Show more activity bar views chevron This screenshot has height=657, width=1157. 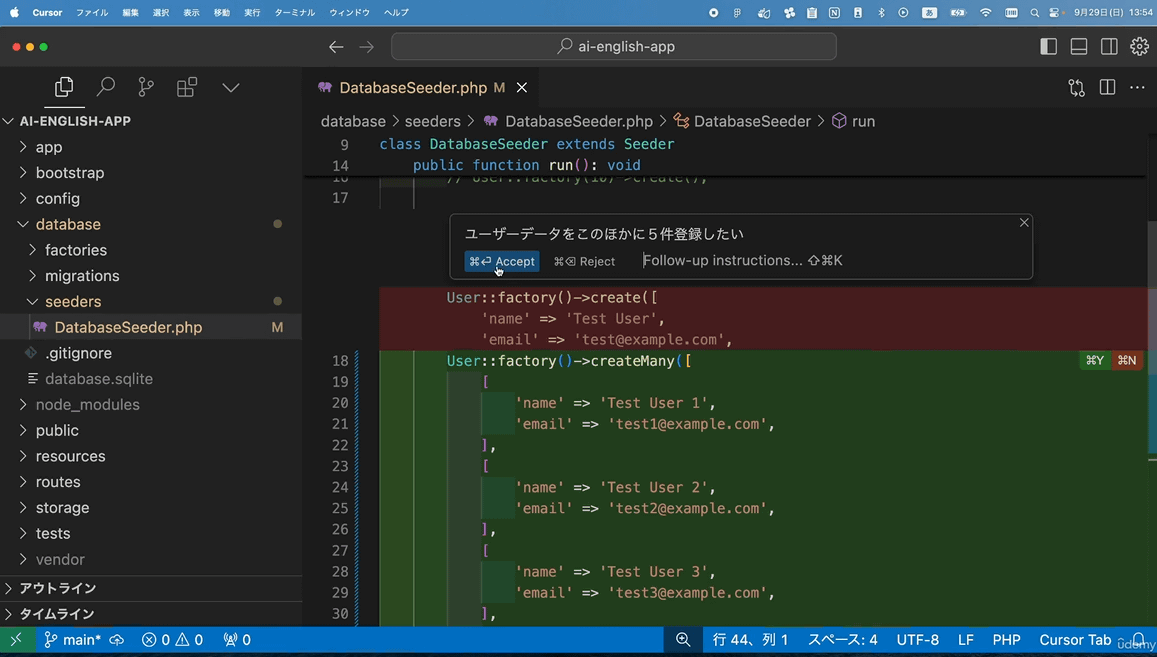point(230,88)
